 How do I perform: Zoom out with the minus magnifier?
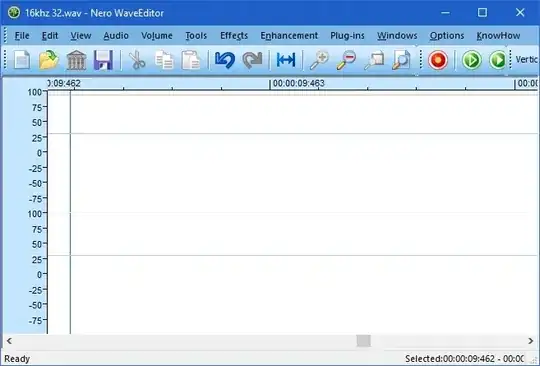[x=346, y=60]
